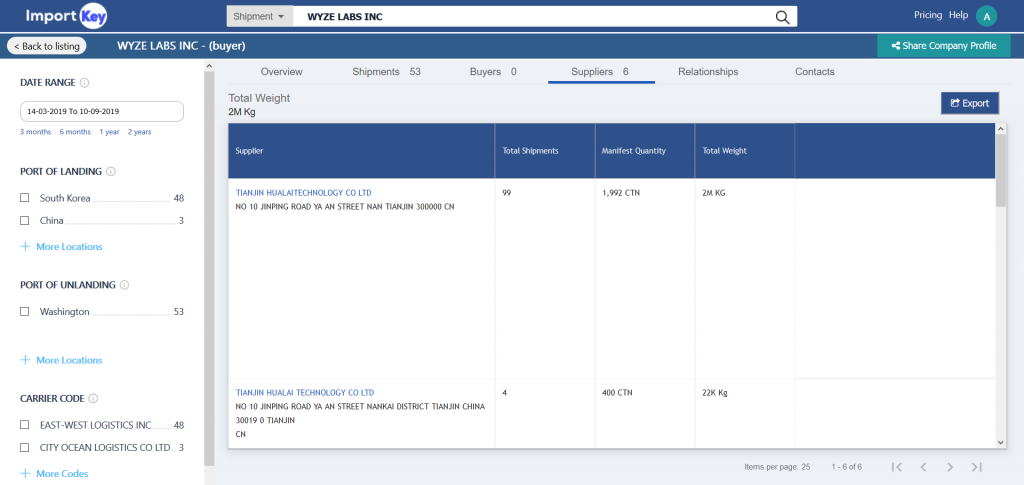Switch to the Shipments tab

(x=386, y=72)
